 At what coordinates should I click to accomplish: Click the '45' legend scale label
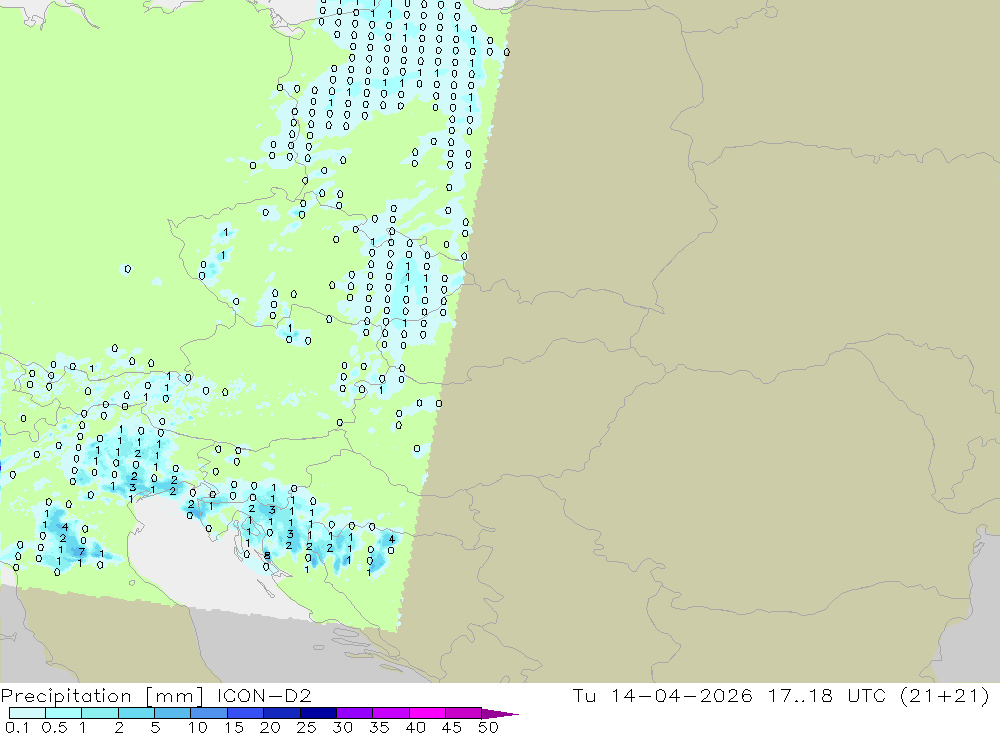[x=452, y=727]
